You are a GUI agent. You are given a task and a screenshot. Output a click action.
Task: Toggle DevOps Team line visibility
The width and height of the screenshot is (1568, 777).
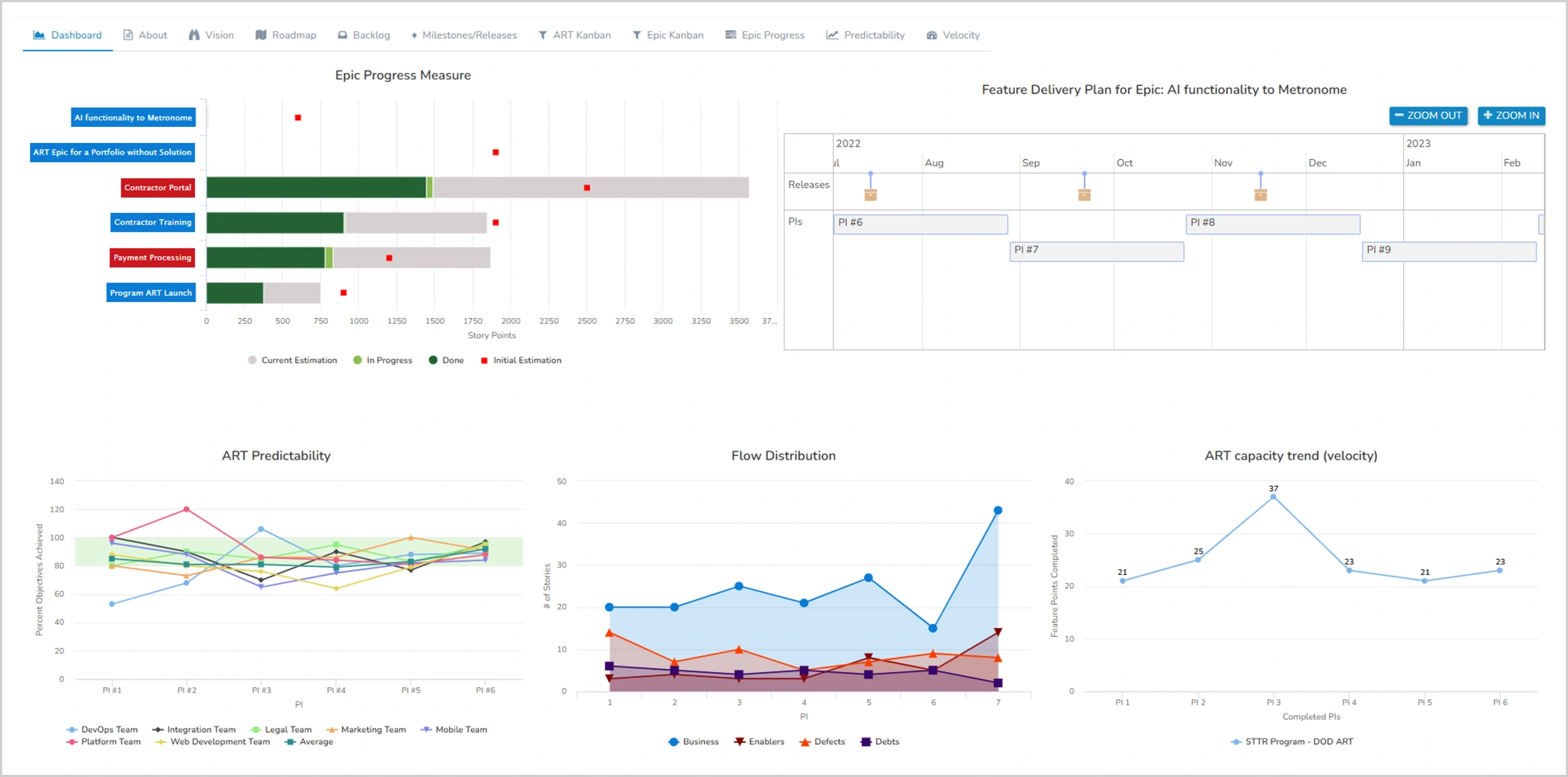point(102,730)
